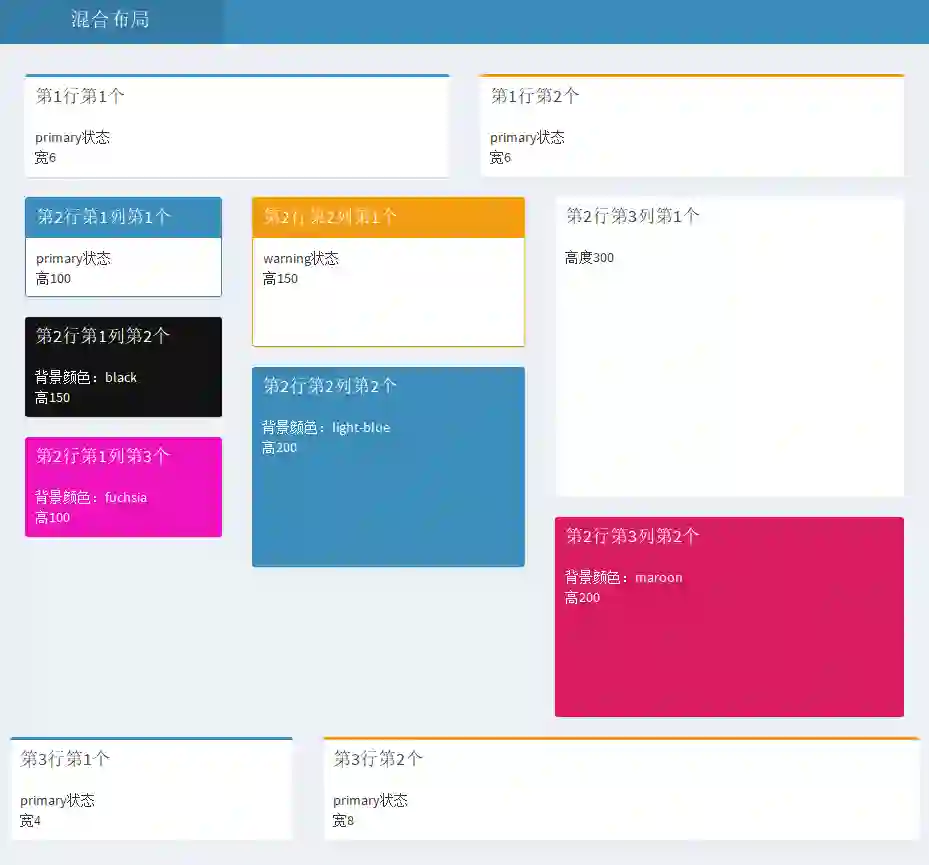
Task: Click the 混合布局 header title
Action: 110,20
